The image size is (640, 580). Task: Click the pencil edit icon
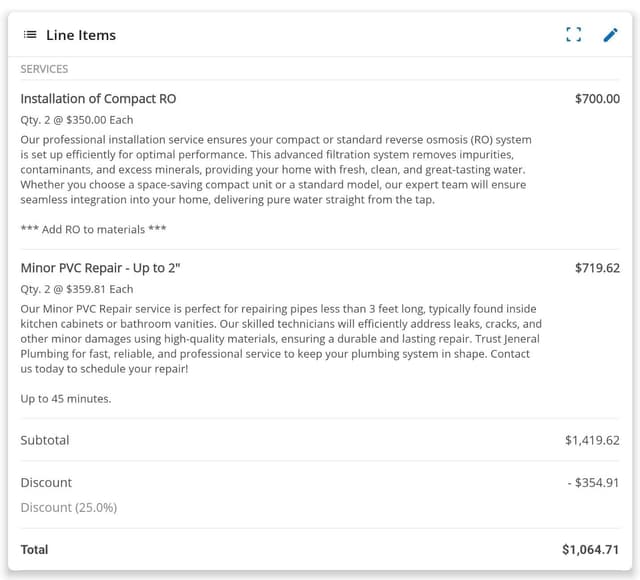pos(610,35)
